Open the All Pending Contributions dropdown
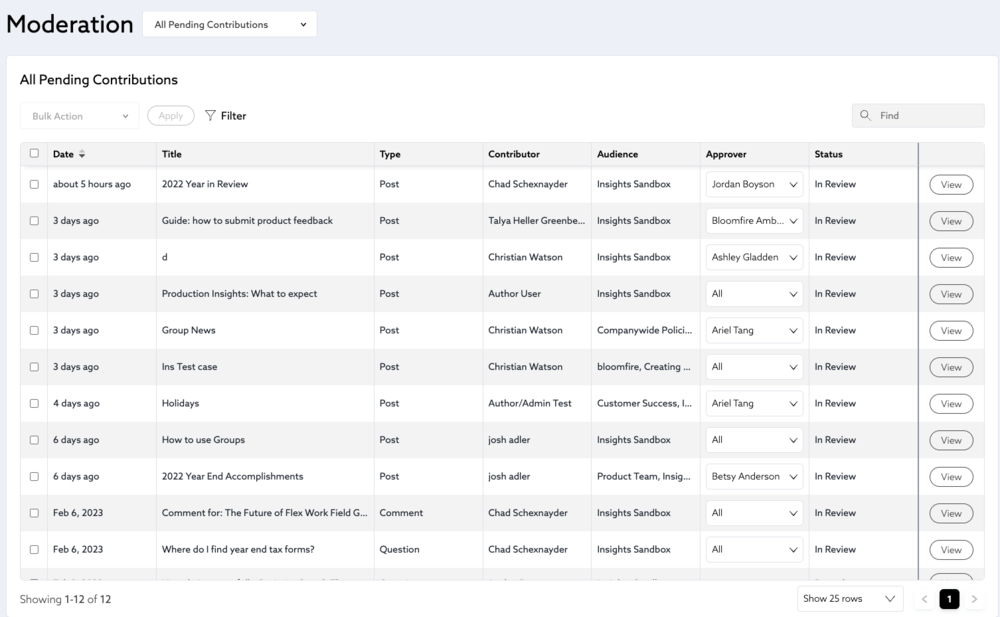 coord(230,25)
